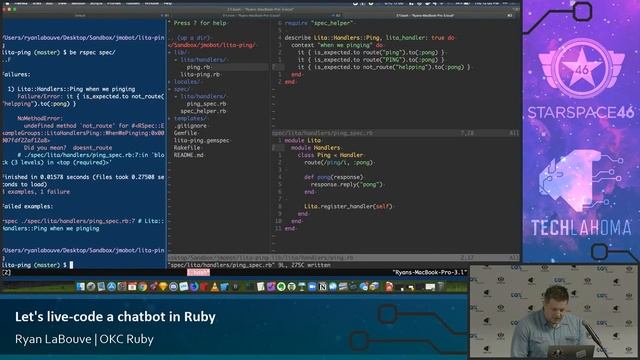Click 'Ryans-MacBook-Pro-3.1' in tmux status bar

(x=429, y=272)
